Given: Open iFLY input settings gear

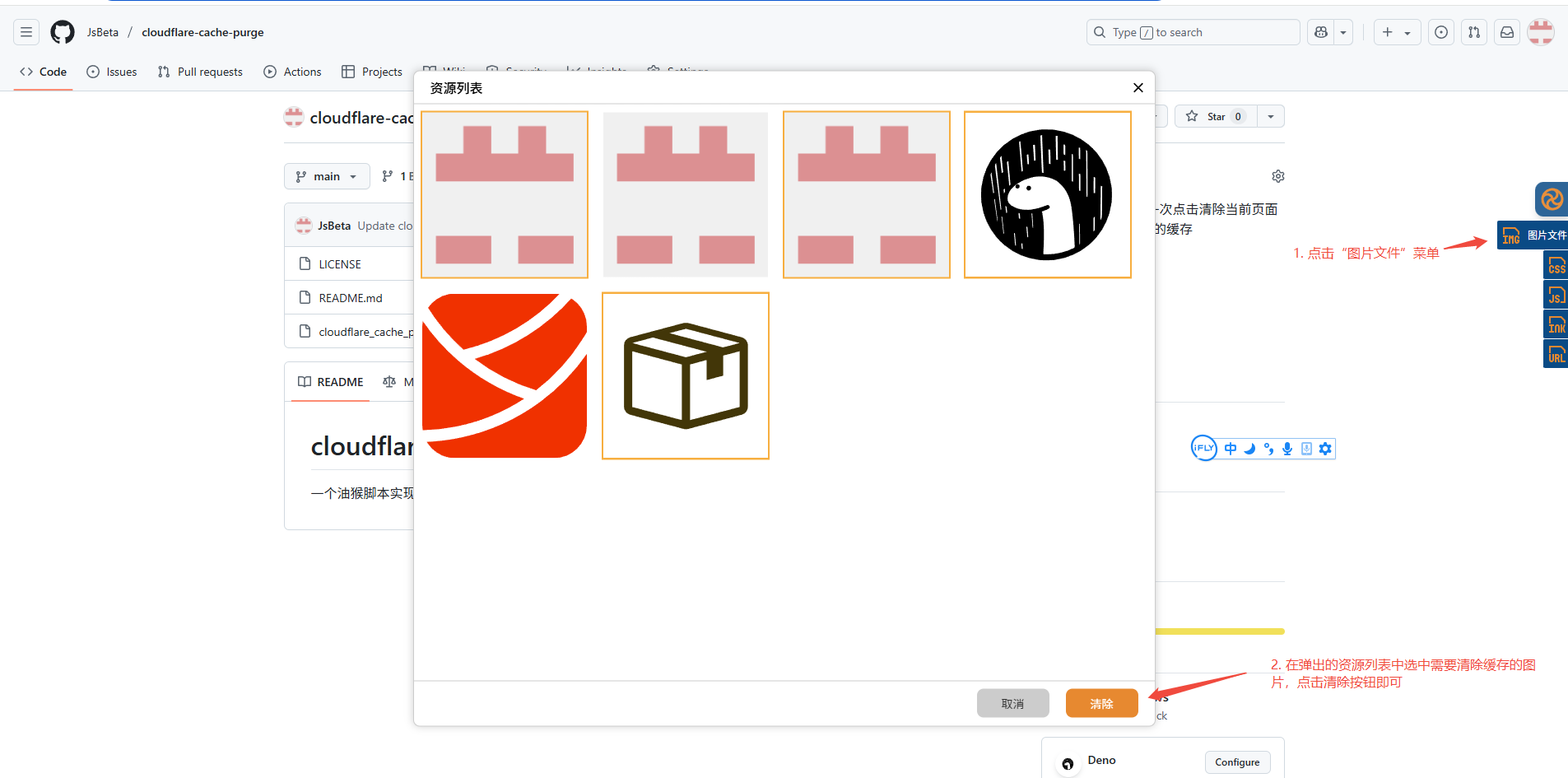Looking at the screenshot, I should [1325, 449].
